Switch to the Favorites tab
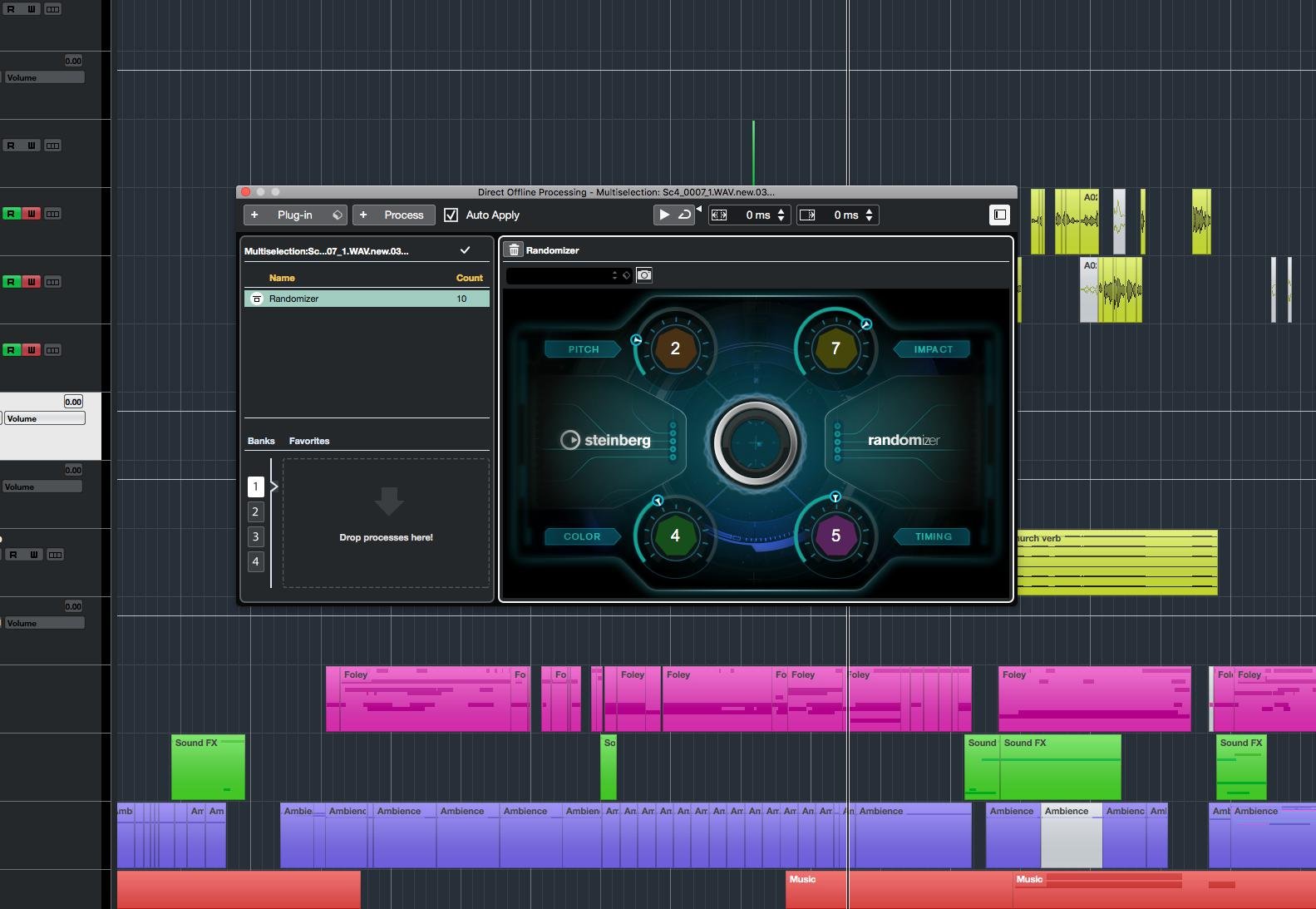The image size is (1316, 909). click(308, 441)
